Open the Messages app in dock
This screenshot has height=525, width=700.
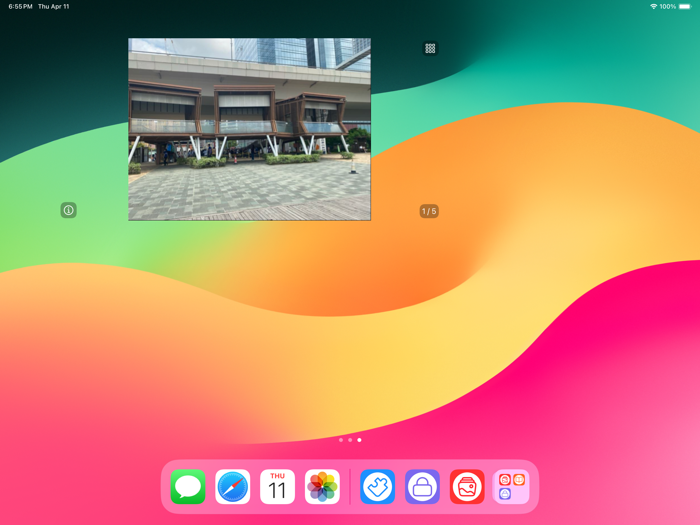(x=188, y=487)
